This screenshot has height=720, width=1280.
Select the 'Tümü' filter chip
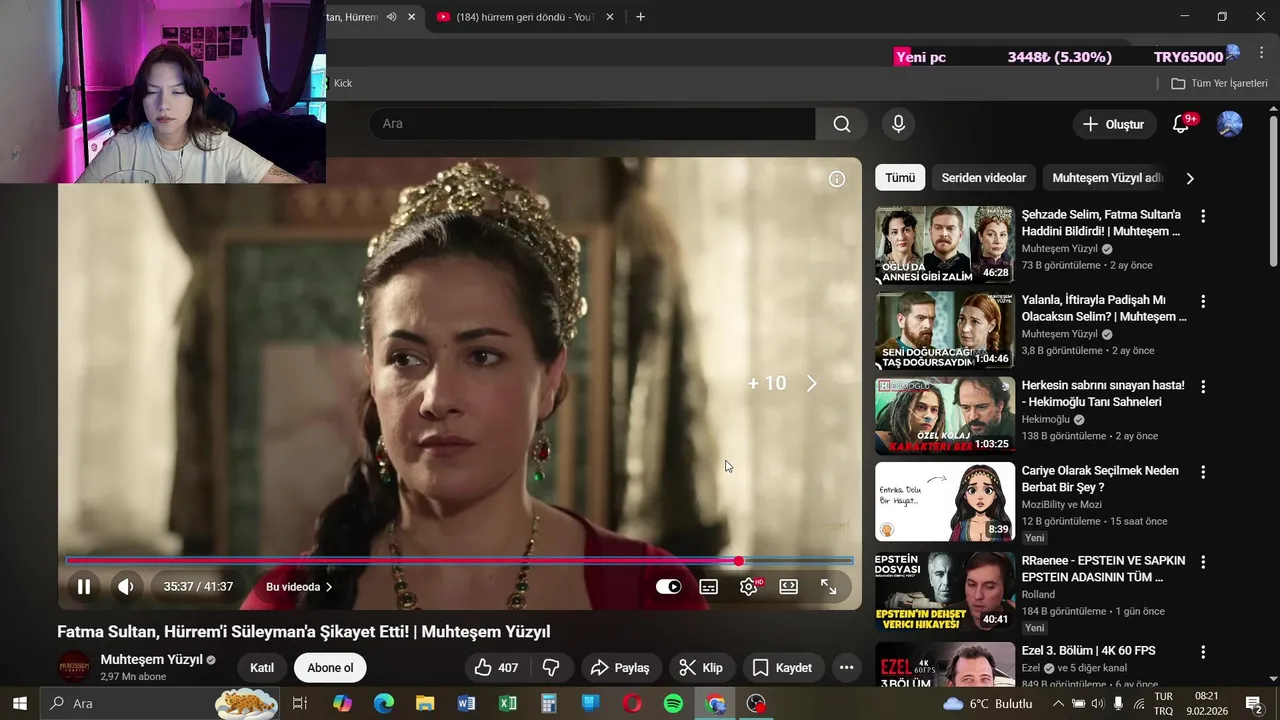coord(900,178)
